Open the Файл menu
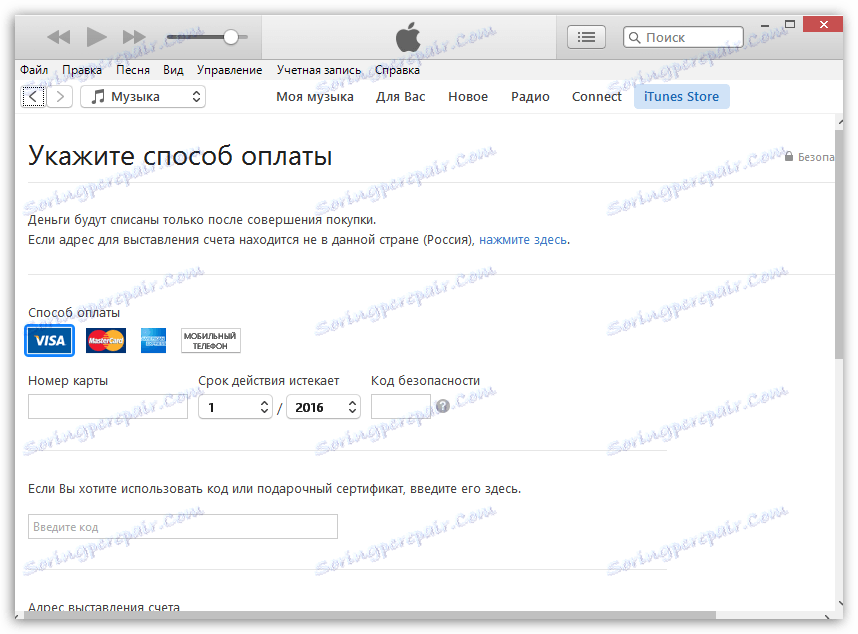The width and height of the screenshot is (858, 634). (x=34, y=70)
